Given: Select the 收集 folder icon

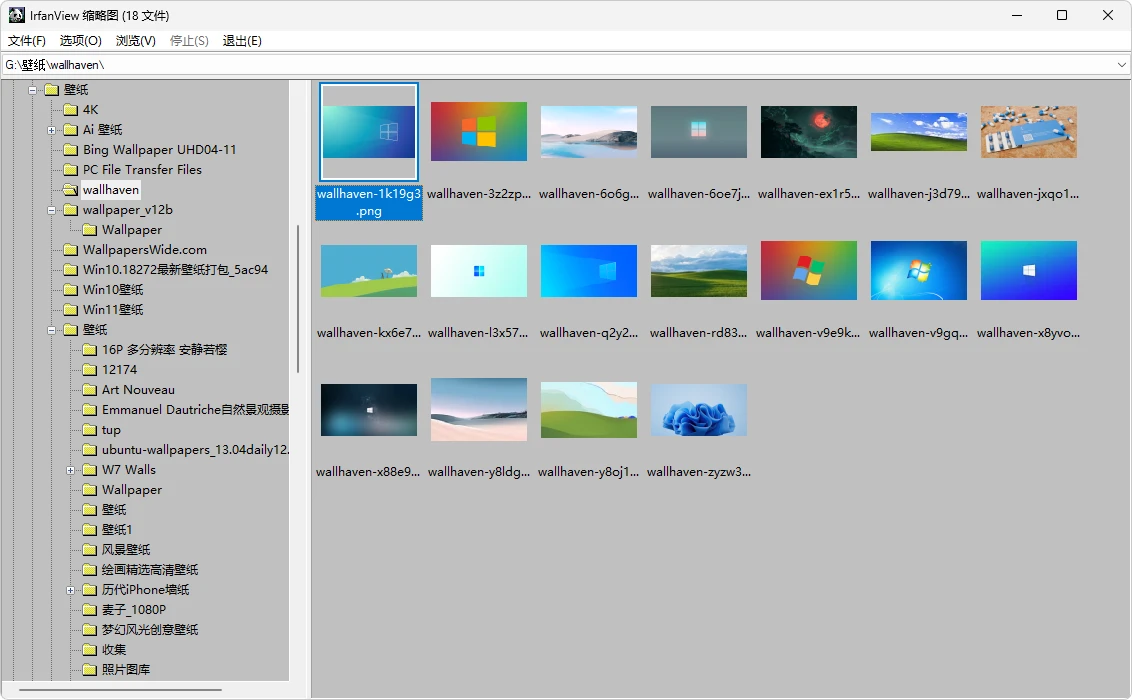Looking at the screenshot, I should coord(90,650).
